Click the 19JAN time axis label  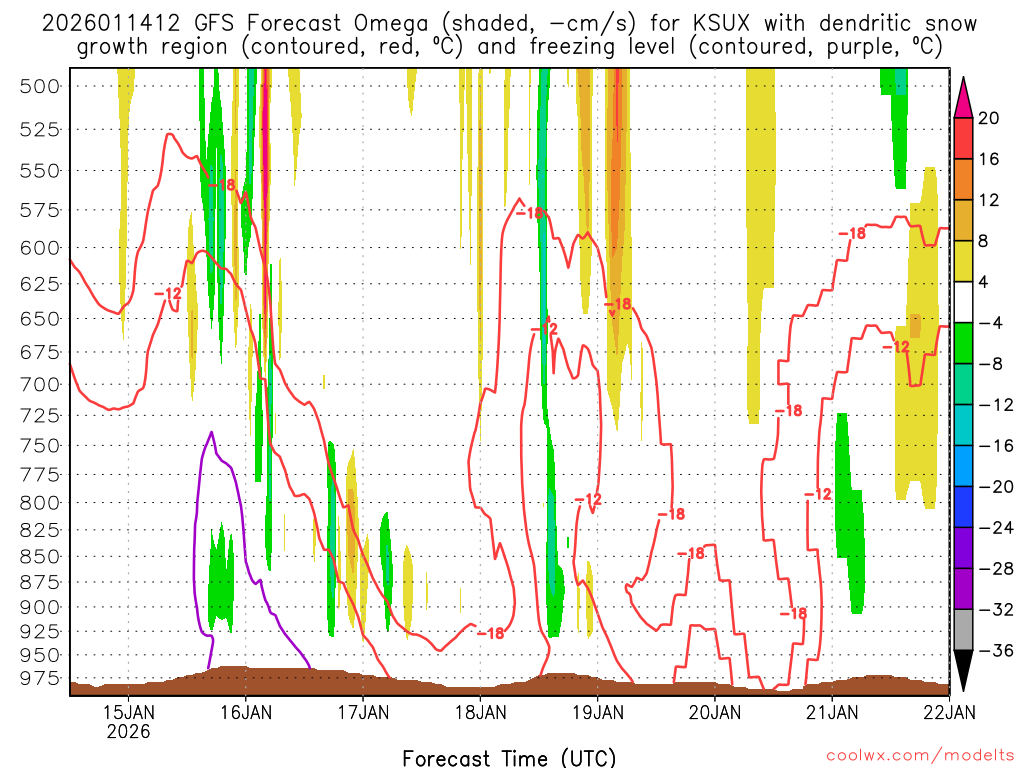pos(598,711)
